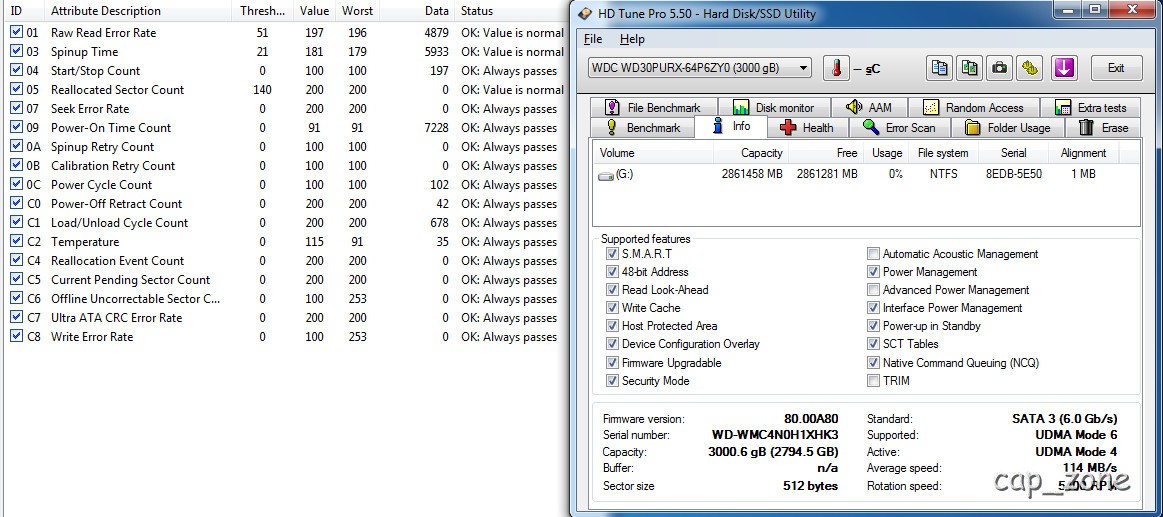This screenshot has width=1163, height=517.
Task: Toggle the Power-up in Standby checkbox
Action: pos(874,326)
